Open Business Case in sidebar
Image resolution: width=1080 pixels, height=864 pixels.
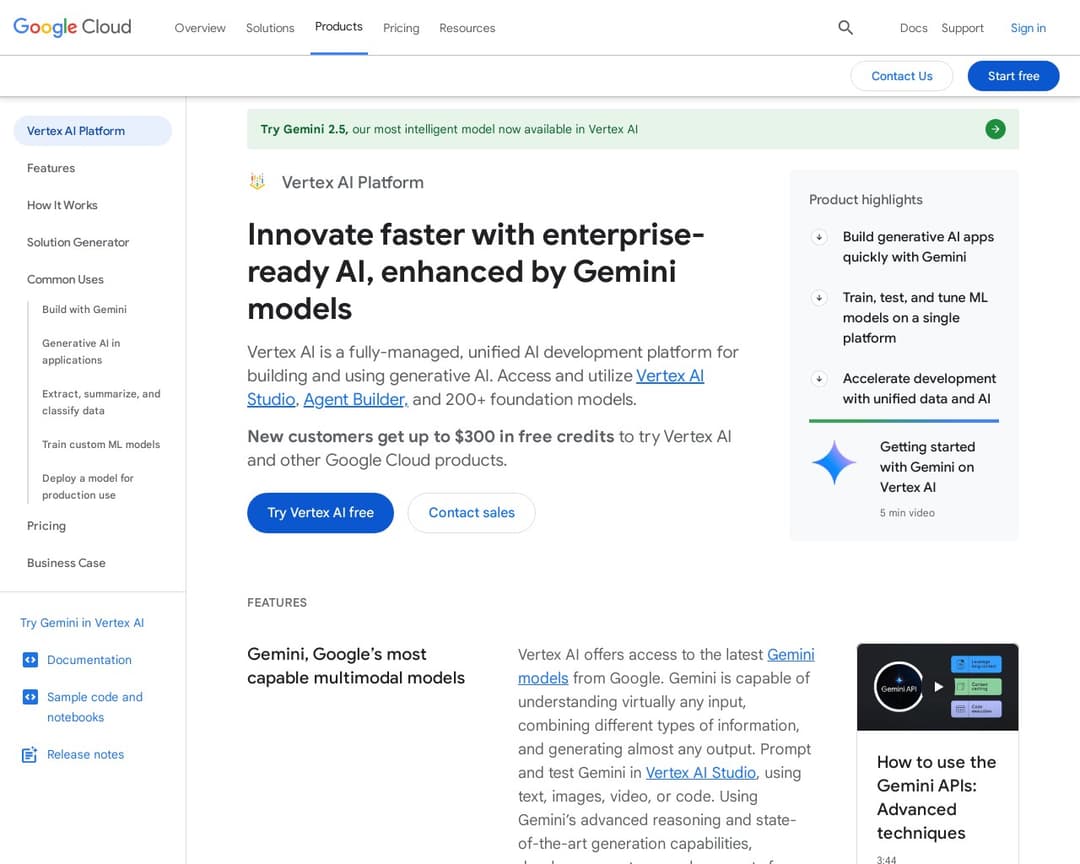[x=66, y=563]
